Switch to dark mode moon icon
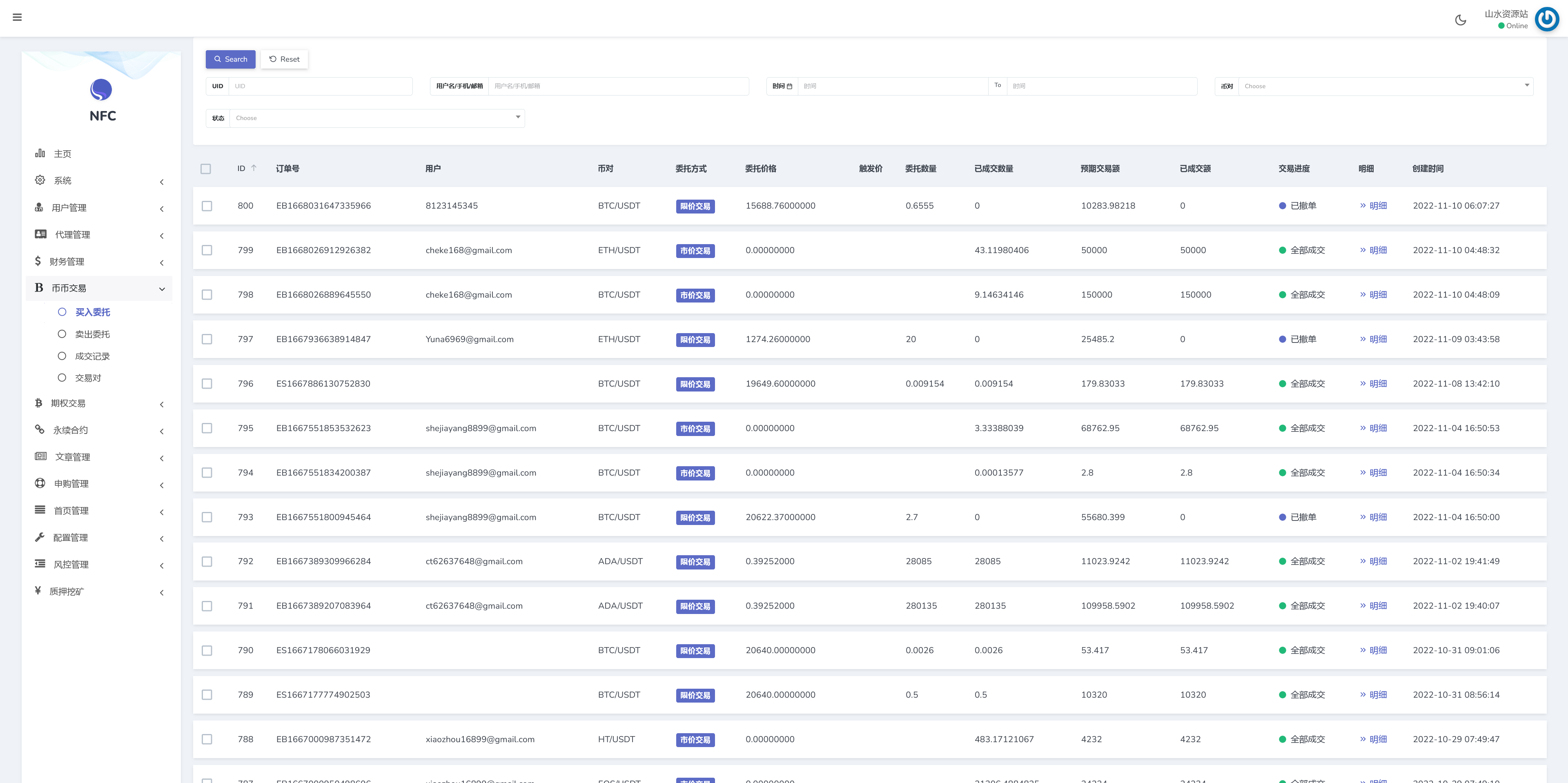Screen dimensions: 1568x783 (1460, 20)
